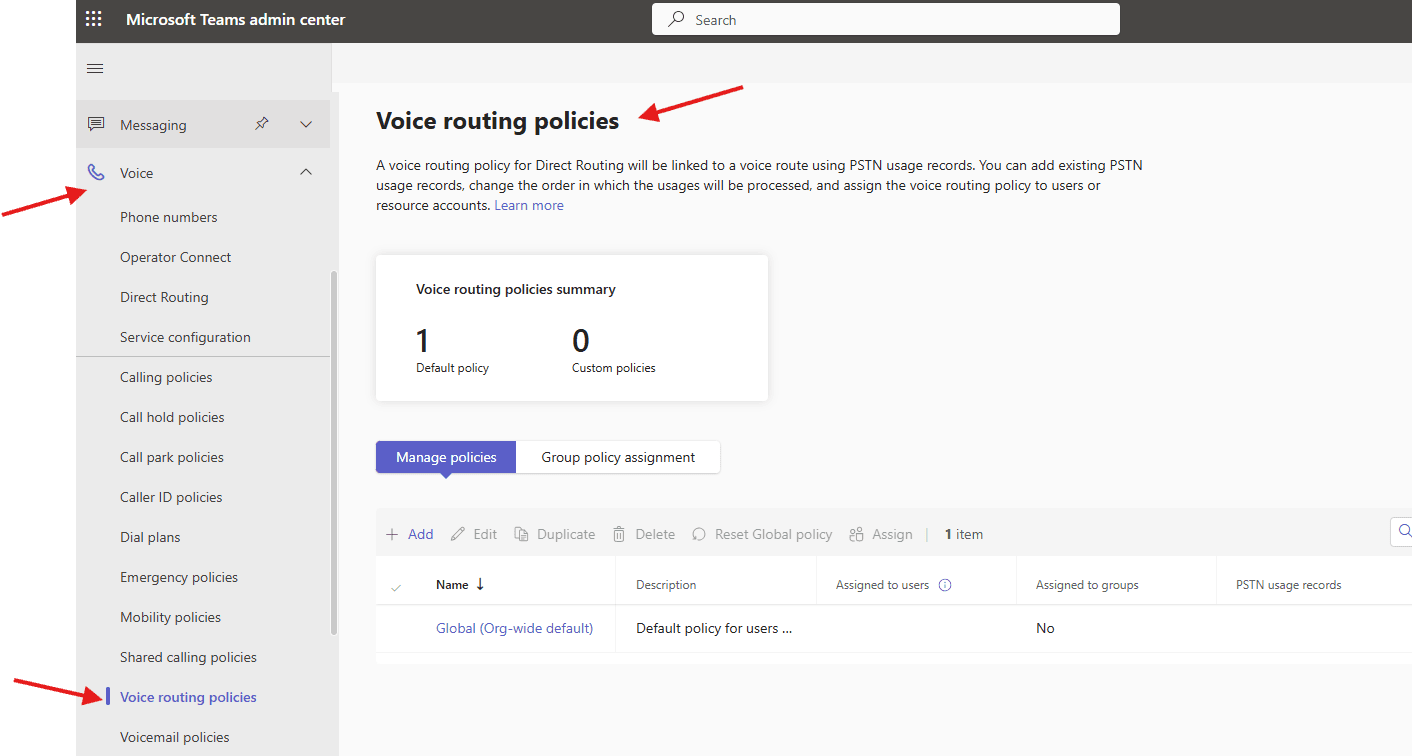Select the Manage policies tab

pos(445,457)
